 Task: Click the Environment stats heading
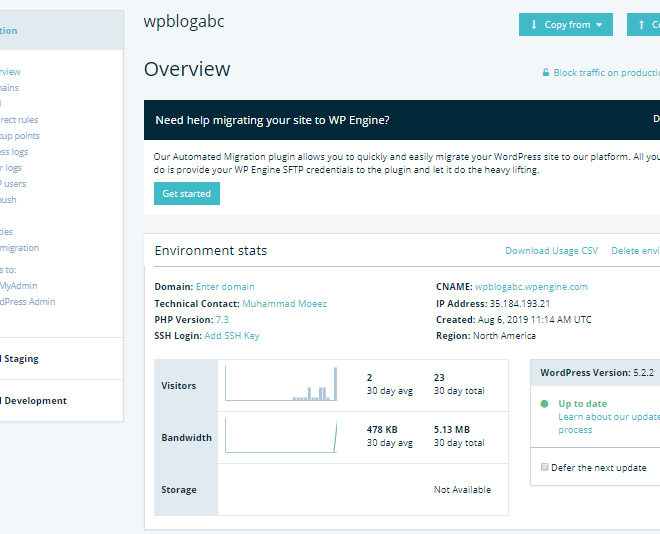(211, 251)
